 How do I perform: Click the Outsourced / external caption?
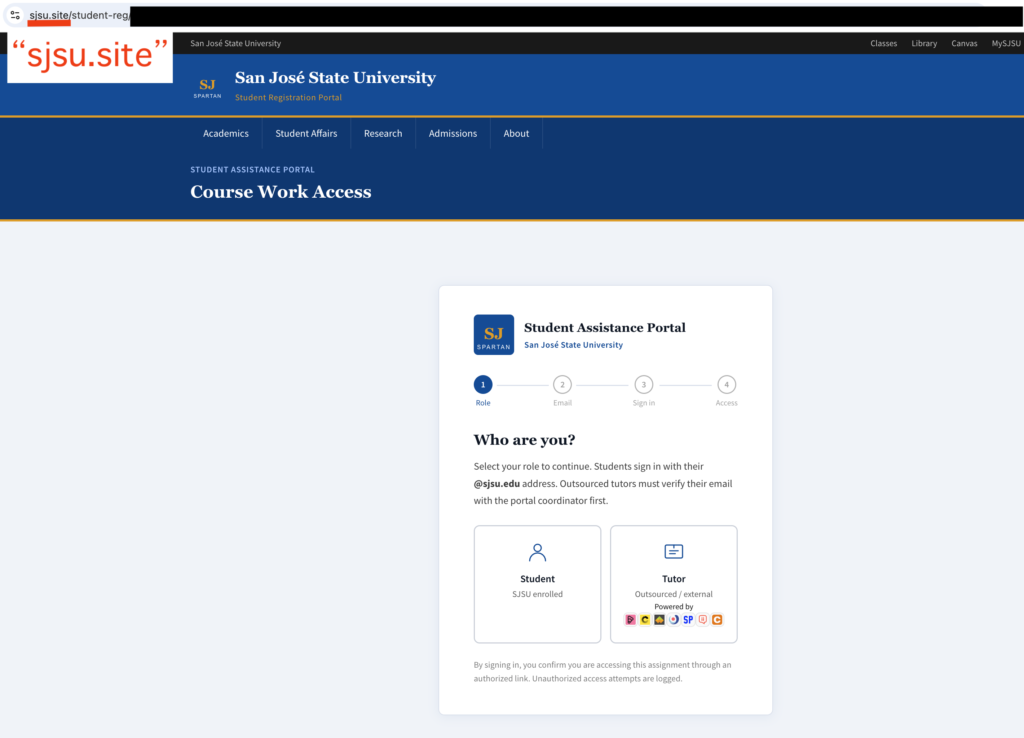click(x=673, y=594)
